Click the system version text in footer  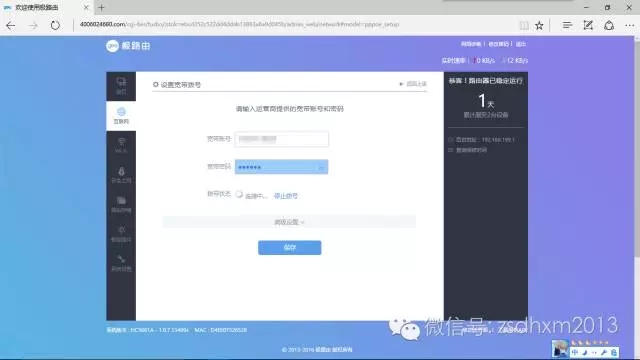[147, 330]
